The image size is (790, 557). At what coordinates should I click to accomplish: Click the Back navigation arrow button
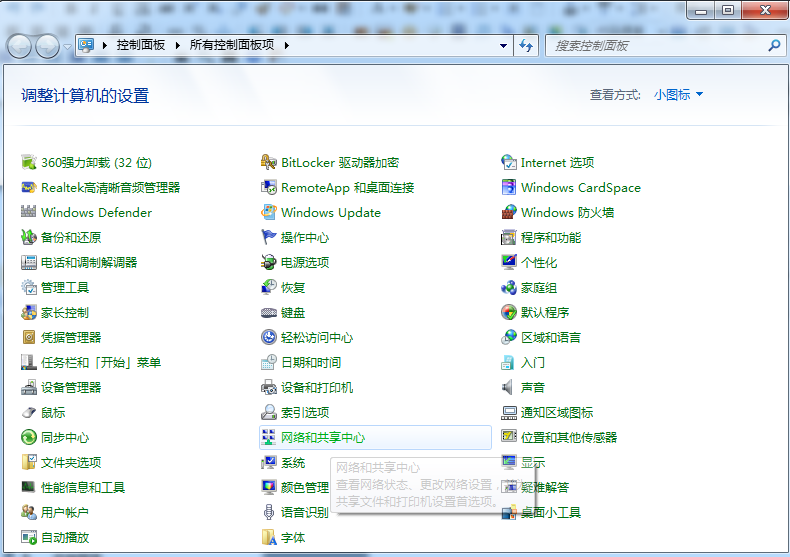point(20,46)
